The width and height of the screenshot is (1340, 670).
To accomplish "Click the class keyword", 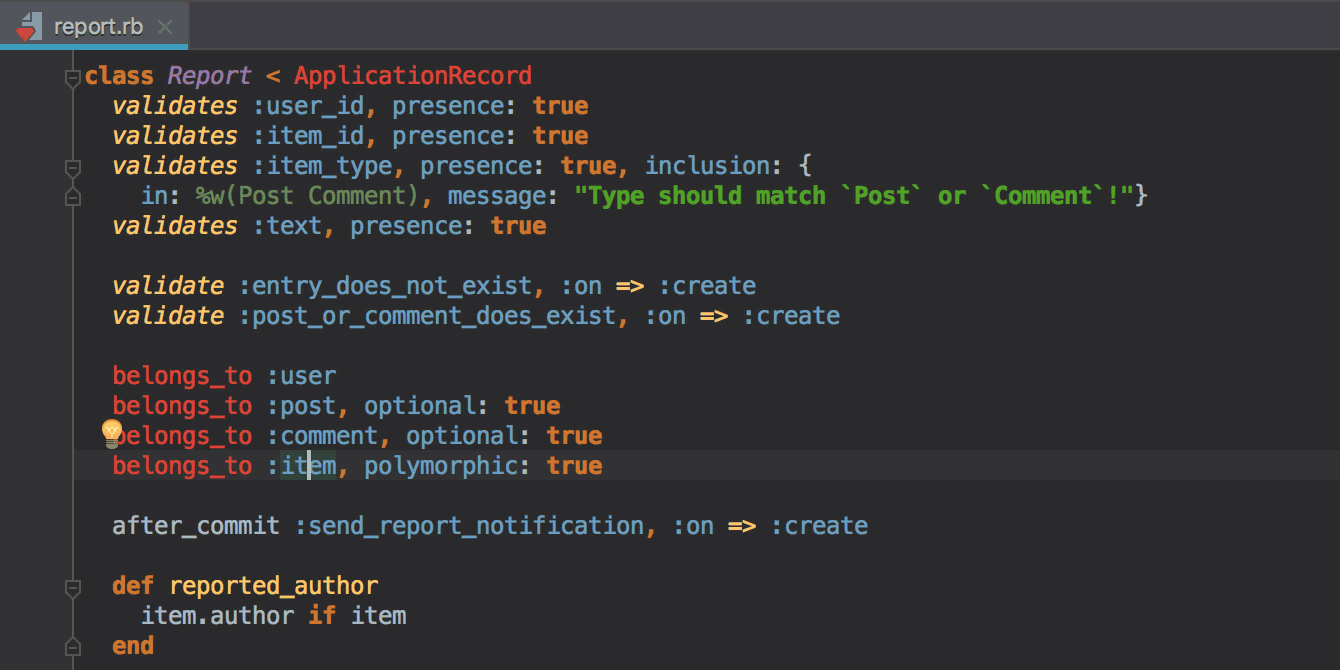I will click(119, 76).
